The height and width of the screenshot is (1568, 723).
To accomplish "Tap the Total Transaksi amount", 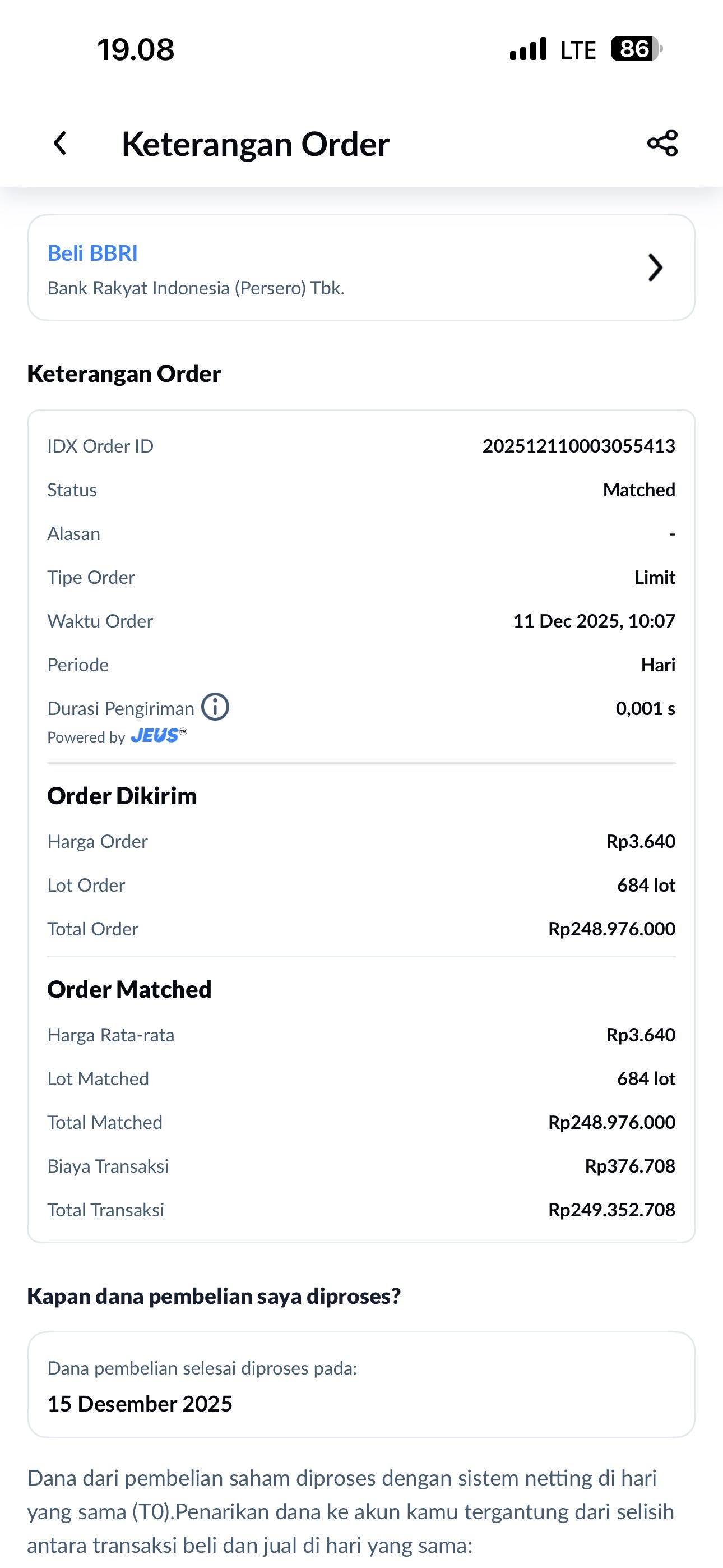I will (x=611, y=1210).
